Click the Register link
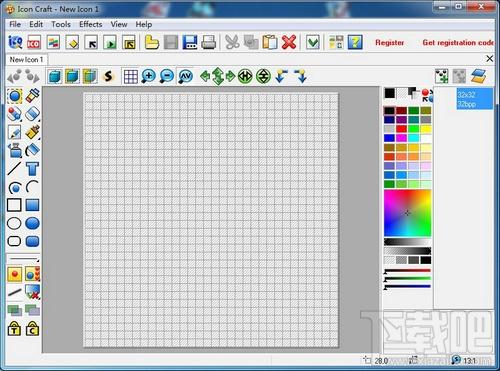This screenshot has height=371, width=500. [x=389, y=43]
